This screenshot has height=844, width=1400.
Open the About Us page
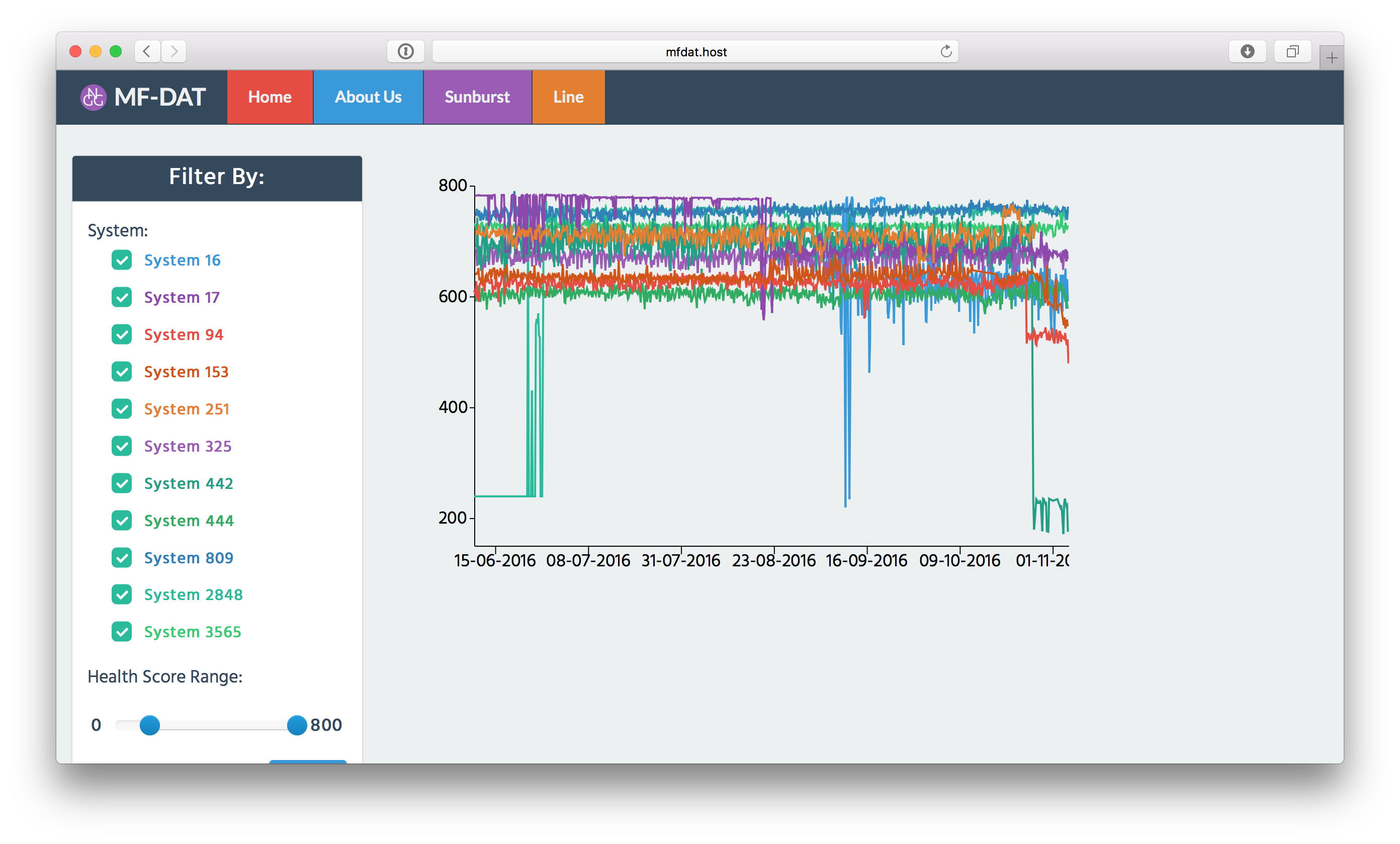(368, 97)
